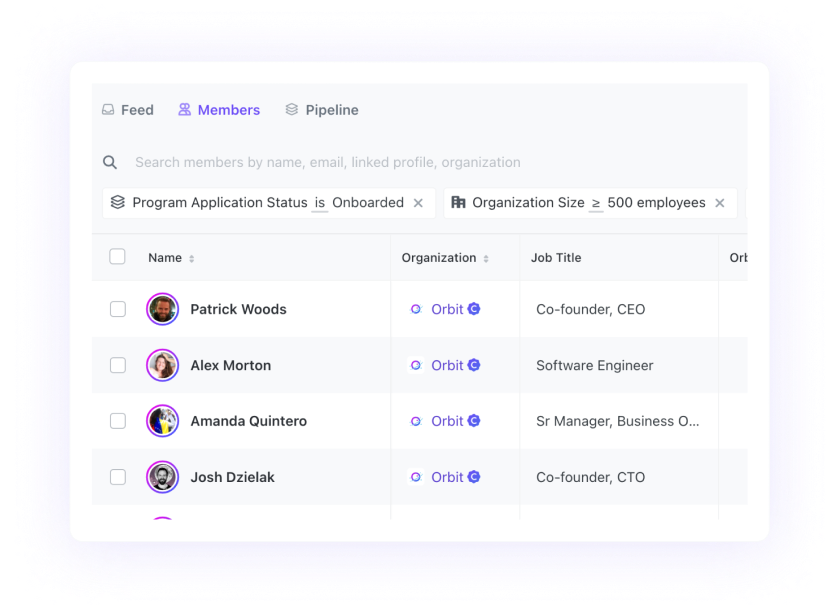Open Orbit organization link for Alex Morton
Screen dimensions: 839x605
(447, 365)
